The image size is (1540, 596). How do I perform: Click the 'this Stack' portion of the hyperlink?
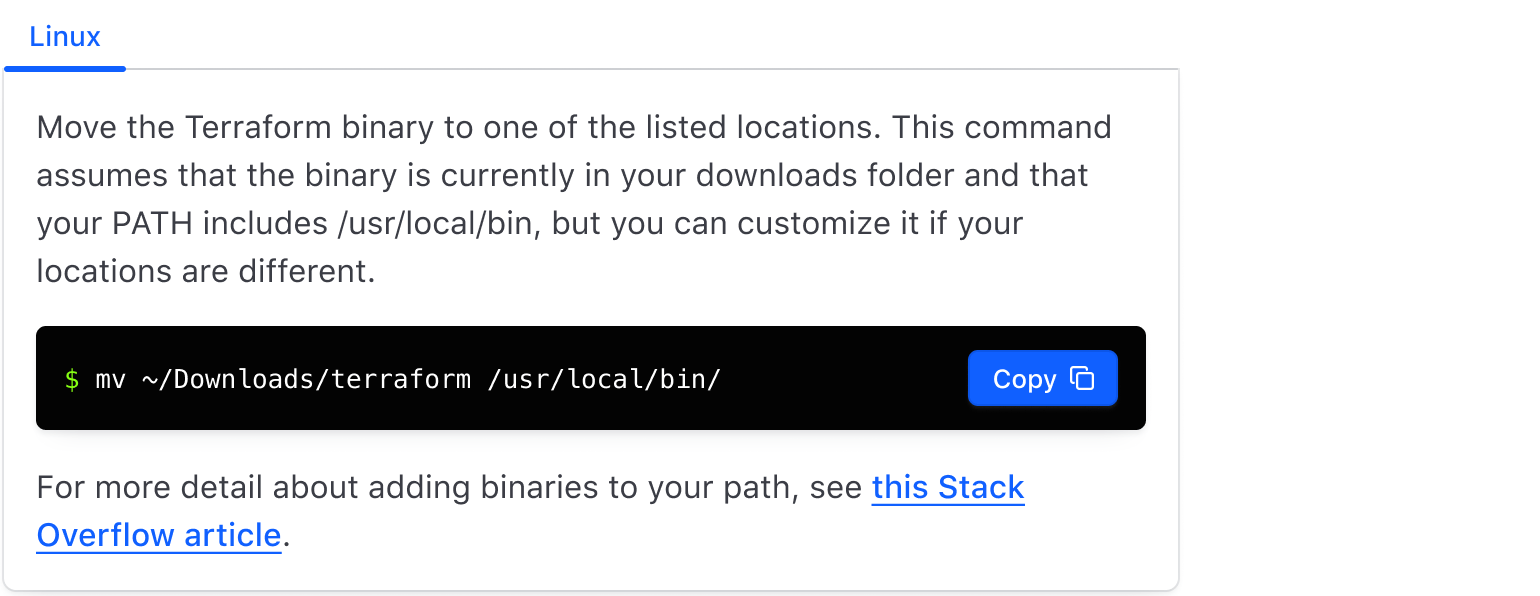click(948, 487)
